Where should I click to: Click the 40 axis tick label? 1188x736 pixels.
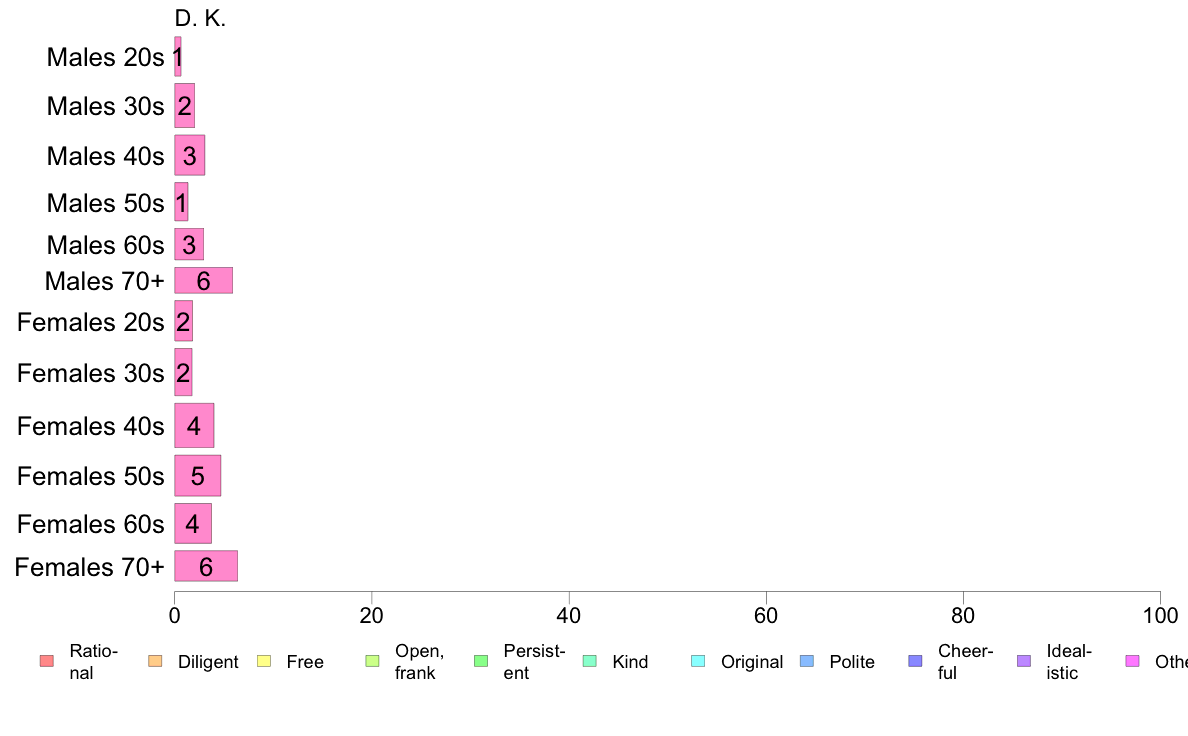coord(569,615)
